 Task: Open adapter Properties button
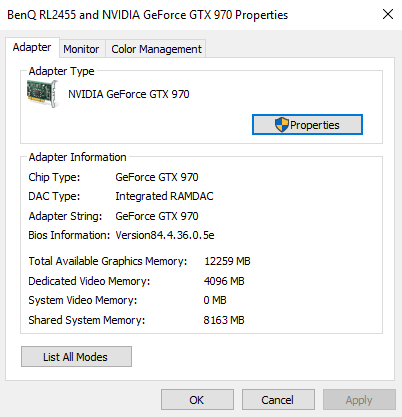307,125
